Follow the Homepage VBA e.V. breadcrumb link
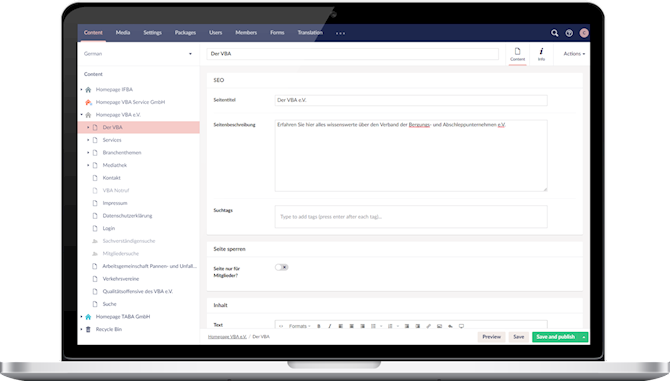Image resolution: width=670 pixels, height=381 pixels. 227,337
